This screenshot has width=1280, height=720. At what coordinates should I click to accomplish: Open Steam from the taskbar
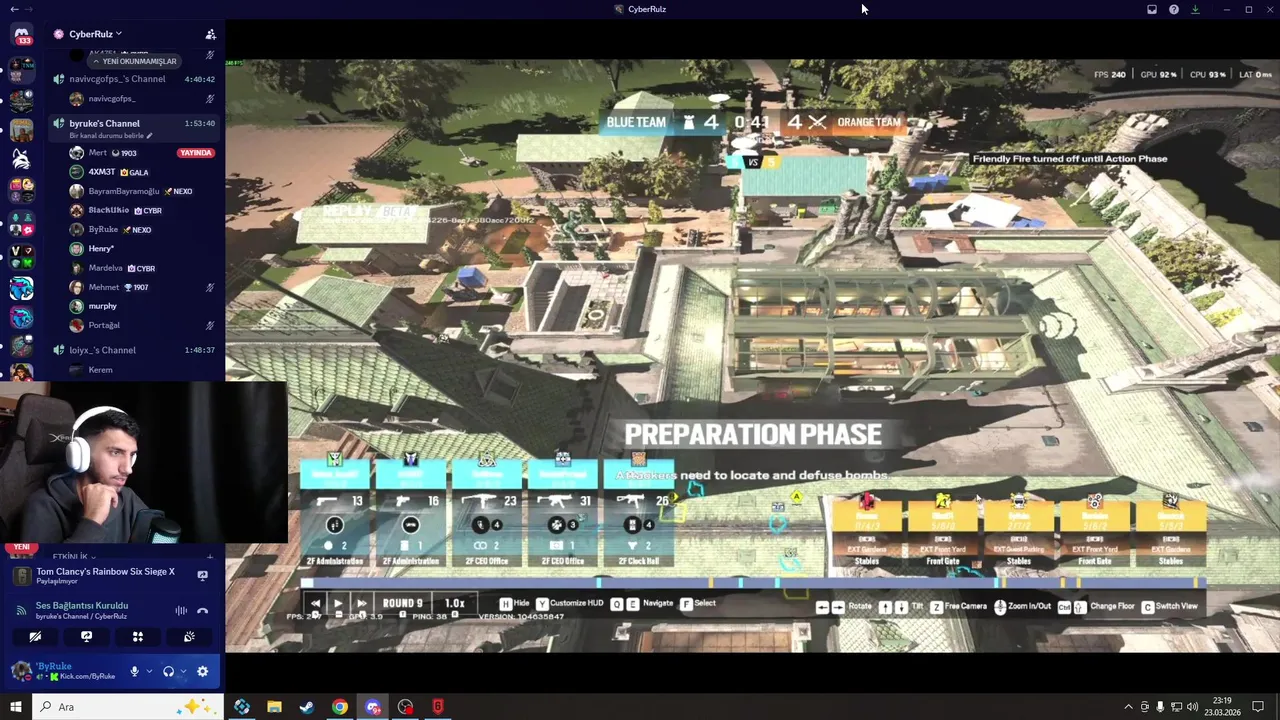click(x=307, y=707)
